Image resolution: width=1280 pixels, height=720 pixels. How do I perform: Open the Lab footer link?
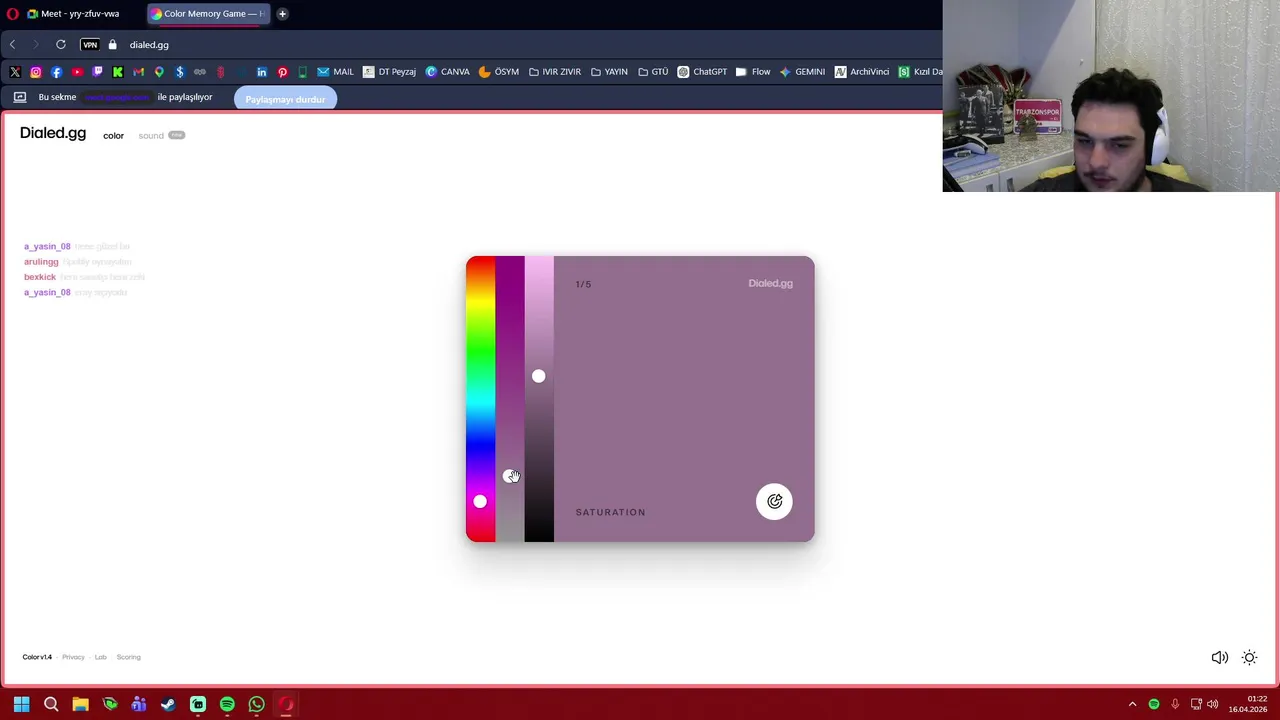click(x=100, y=657)
